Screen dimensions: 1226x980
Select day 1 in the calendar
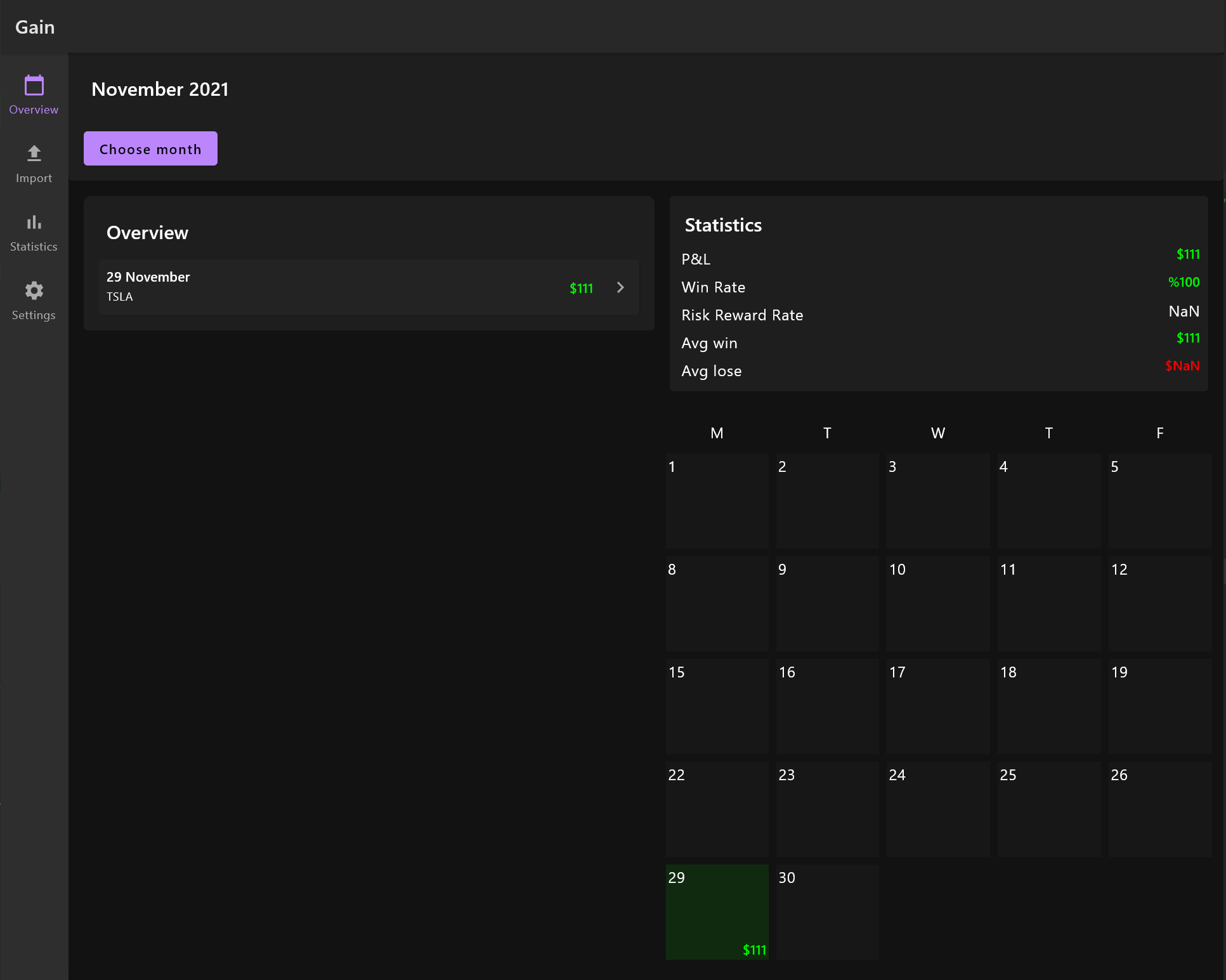click(x=717, y=500)
